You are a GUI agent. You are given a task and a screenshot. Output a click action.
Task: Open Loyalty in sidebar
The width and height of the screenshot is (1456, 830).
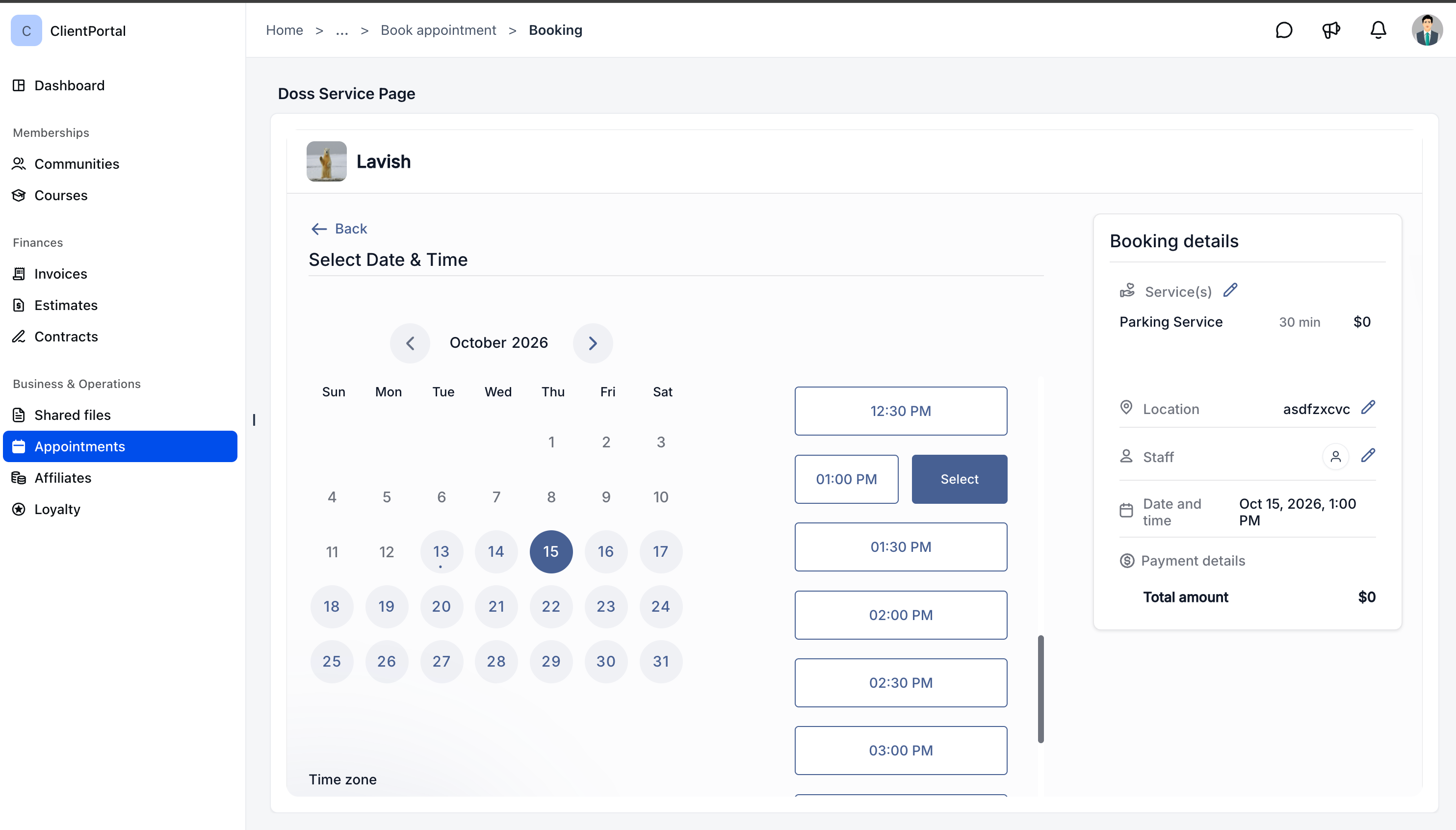[x=120, y=510]
